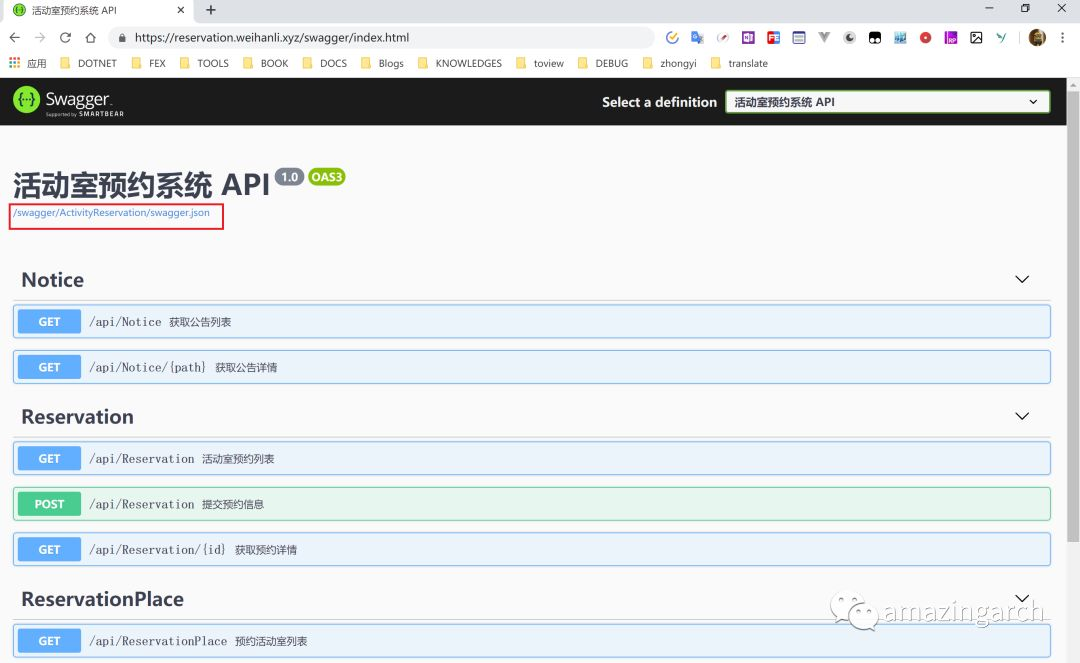Open the gray moon dark-mode extension
1080x663 pixels.
pos(849,38)
